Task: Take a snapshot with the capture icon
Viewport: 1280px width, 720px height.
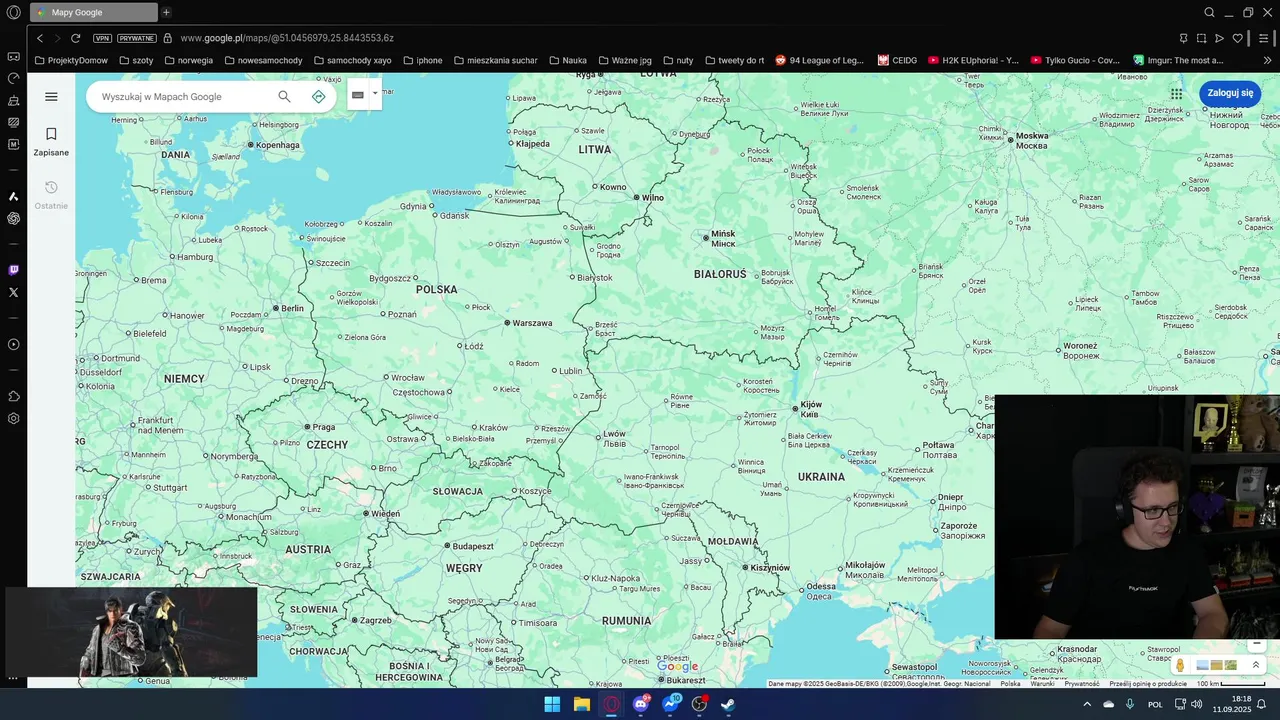Action: point(1201,38)
